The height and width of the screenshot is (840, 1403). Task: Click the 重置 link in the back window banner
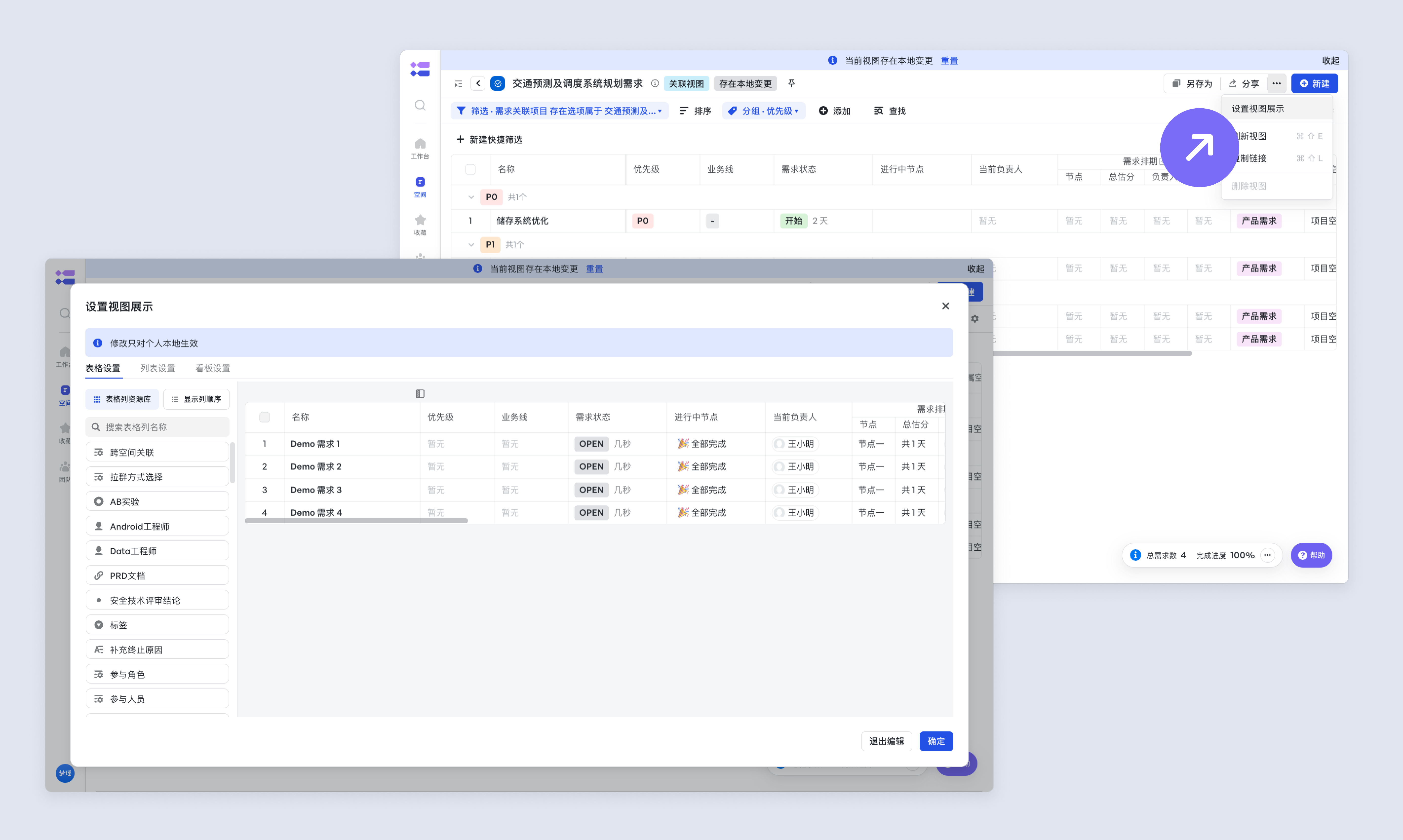(x=950, y=60)
